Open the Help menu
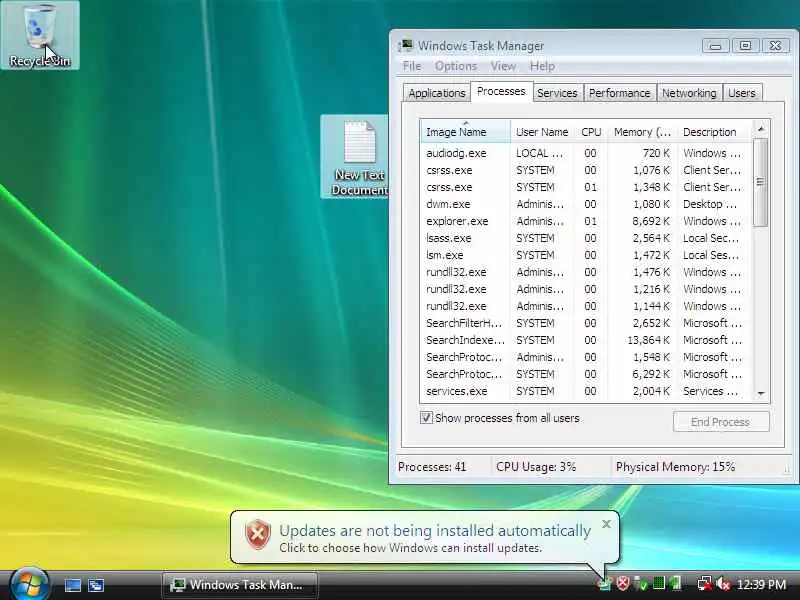800x600 pixels. [542, 66]
